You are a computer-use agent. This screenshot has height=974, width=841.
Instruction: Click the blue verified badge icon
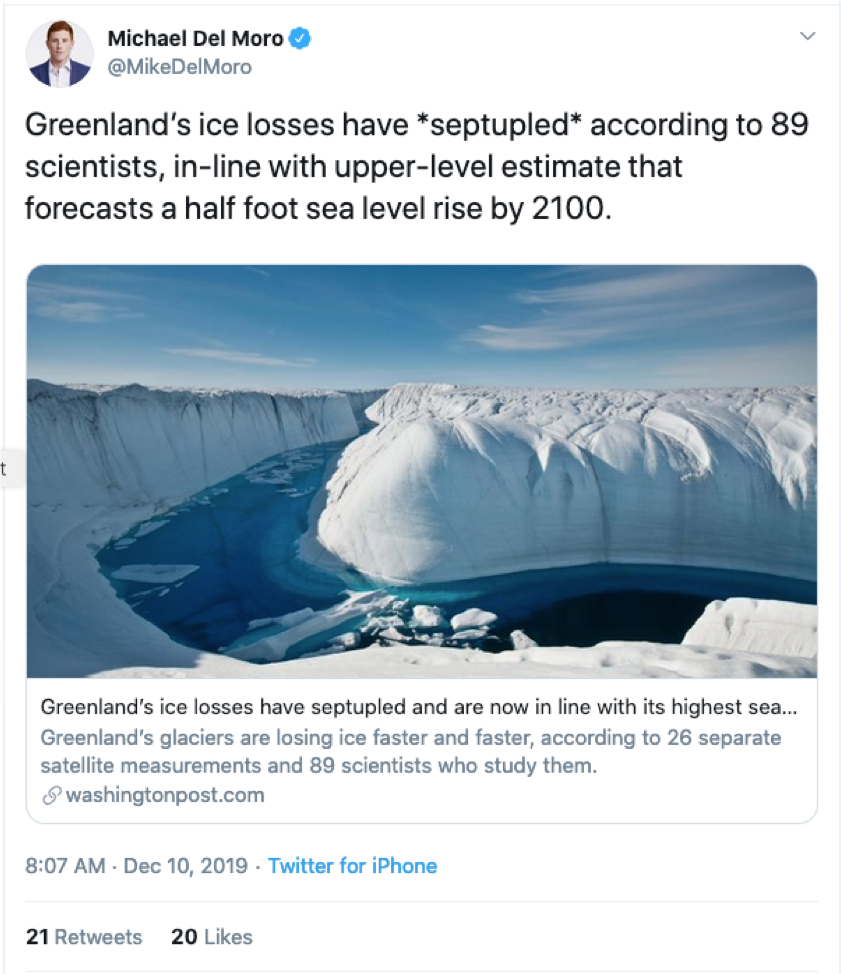[x=300, y=39]
